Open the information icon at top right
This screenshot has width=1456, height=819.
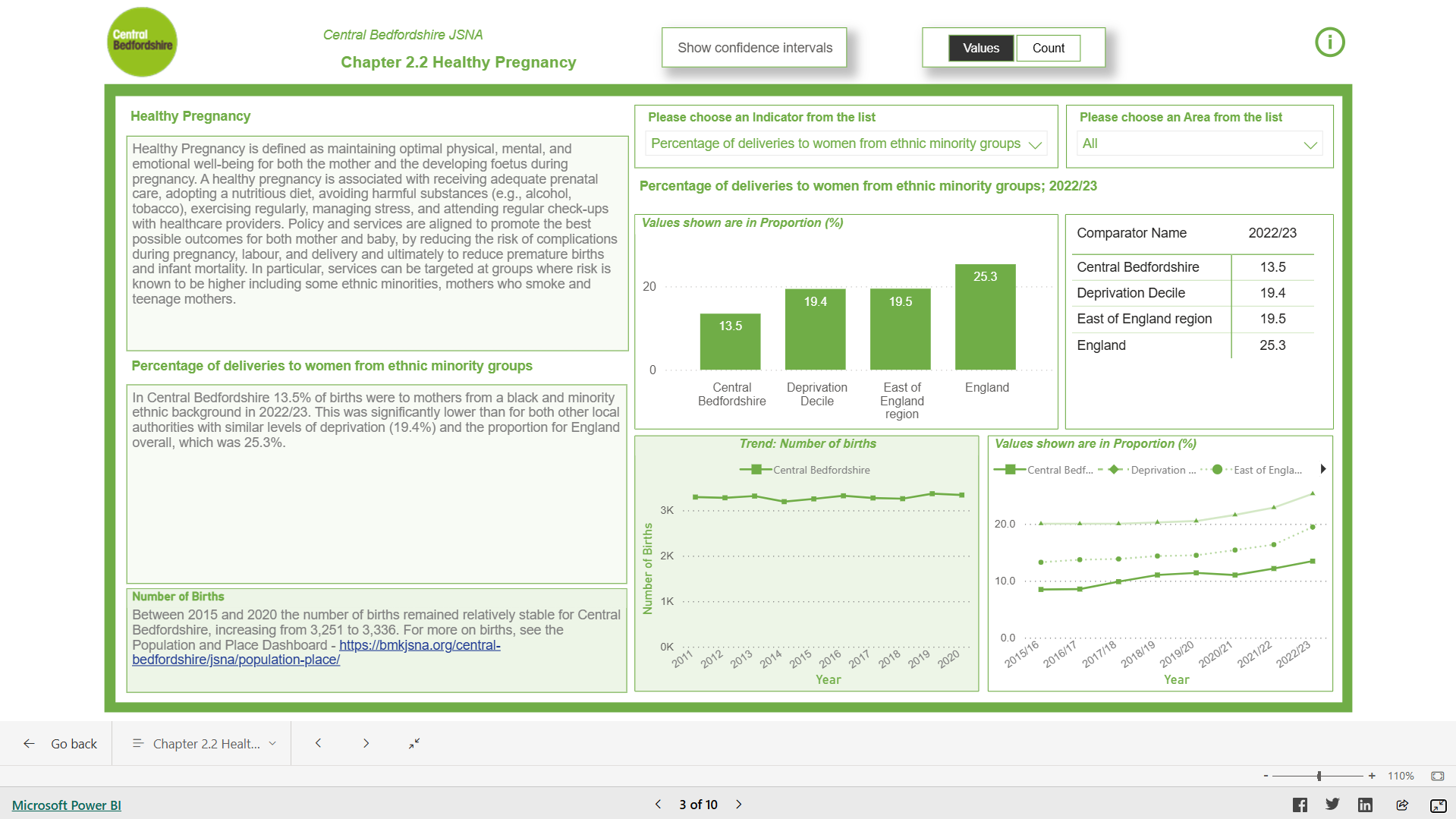[x=1329, y=43]
